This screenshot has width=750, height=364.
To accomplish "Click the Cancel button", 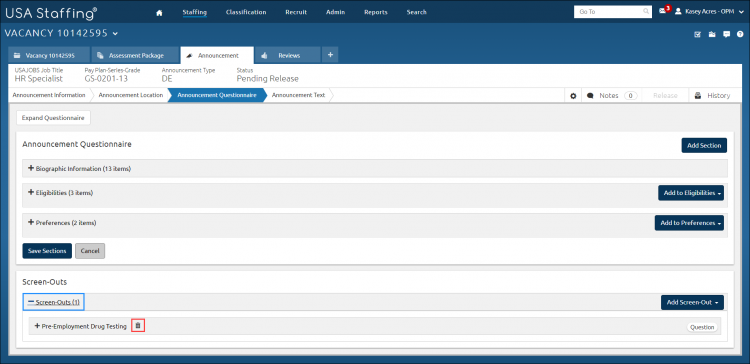I will click(x=90, y=251).
